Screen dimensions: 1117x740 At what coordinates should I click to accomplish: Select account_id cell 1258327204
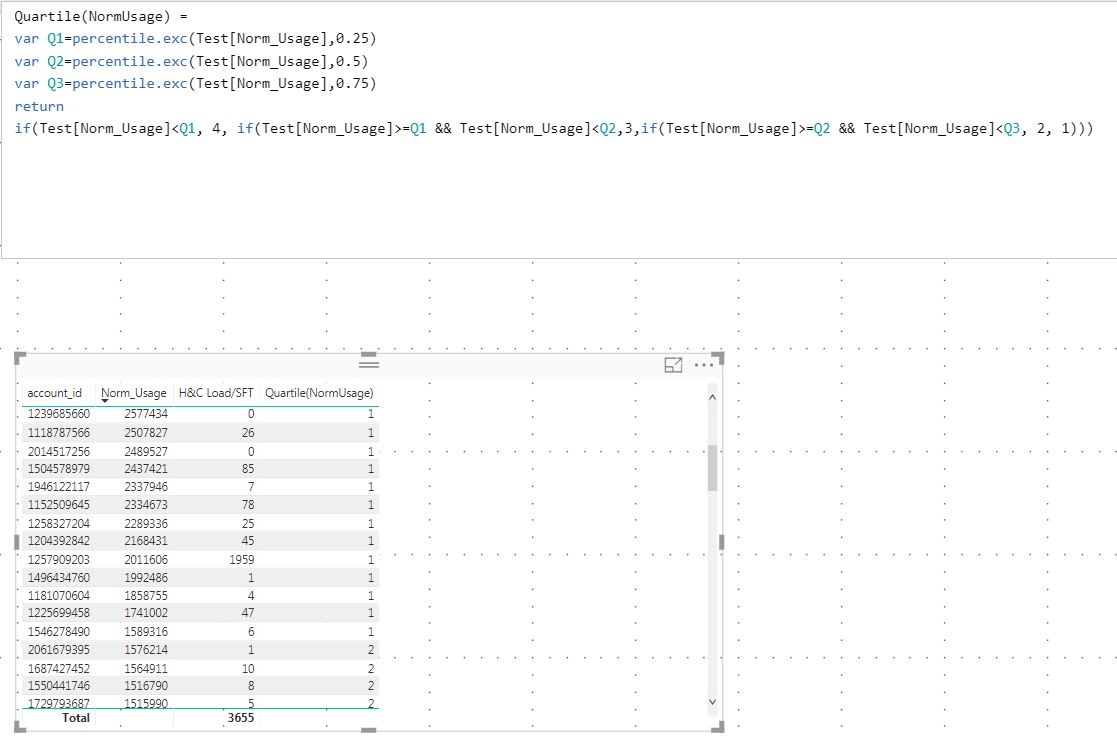(x=58, y=523)
